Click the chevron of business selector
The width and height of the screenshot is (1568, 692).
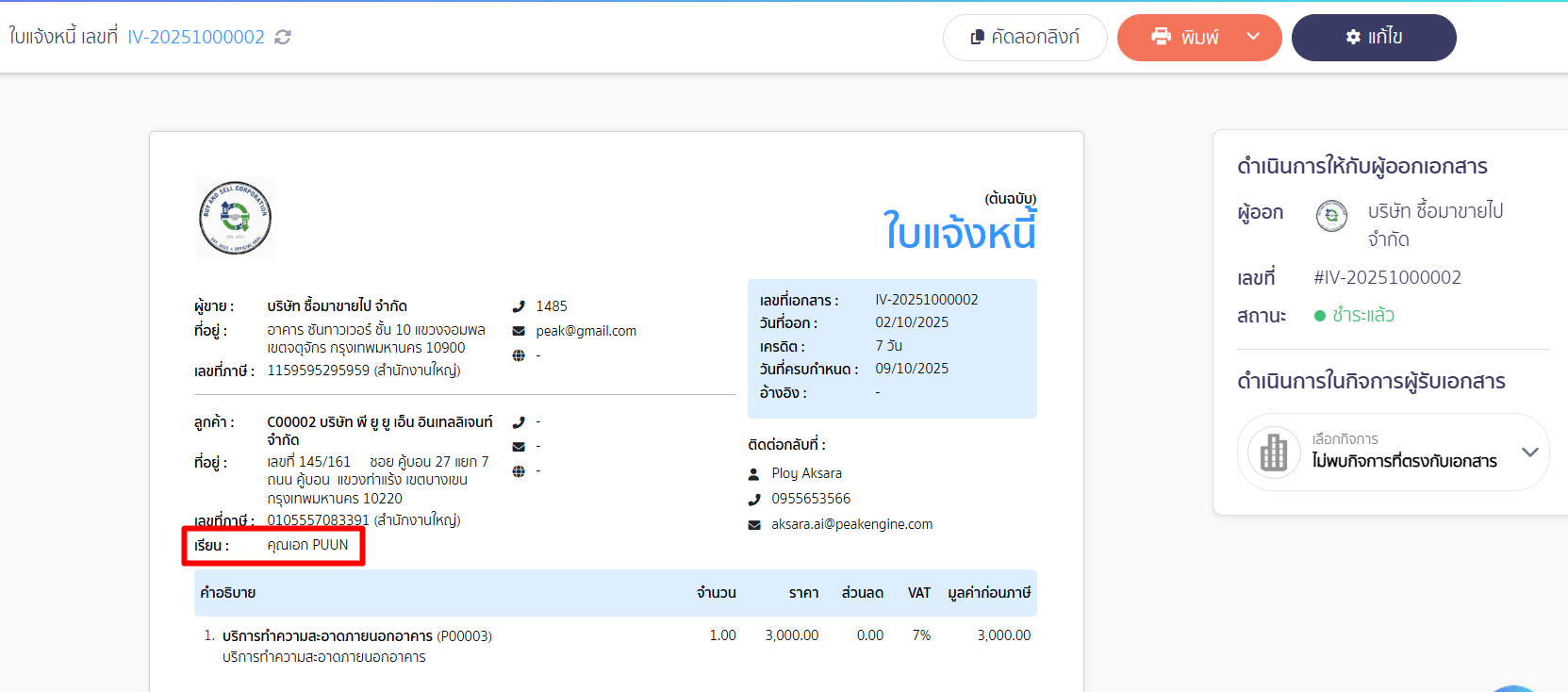(1529, 452)
